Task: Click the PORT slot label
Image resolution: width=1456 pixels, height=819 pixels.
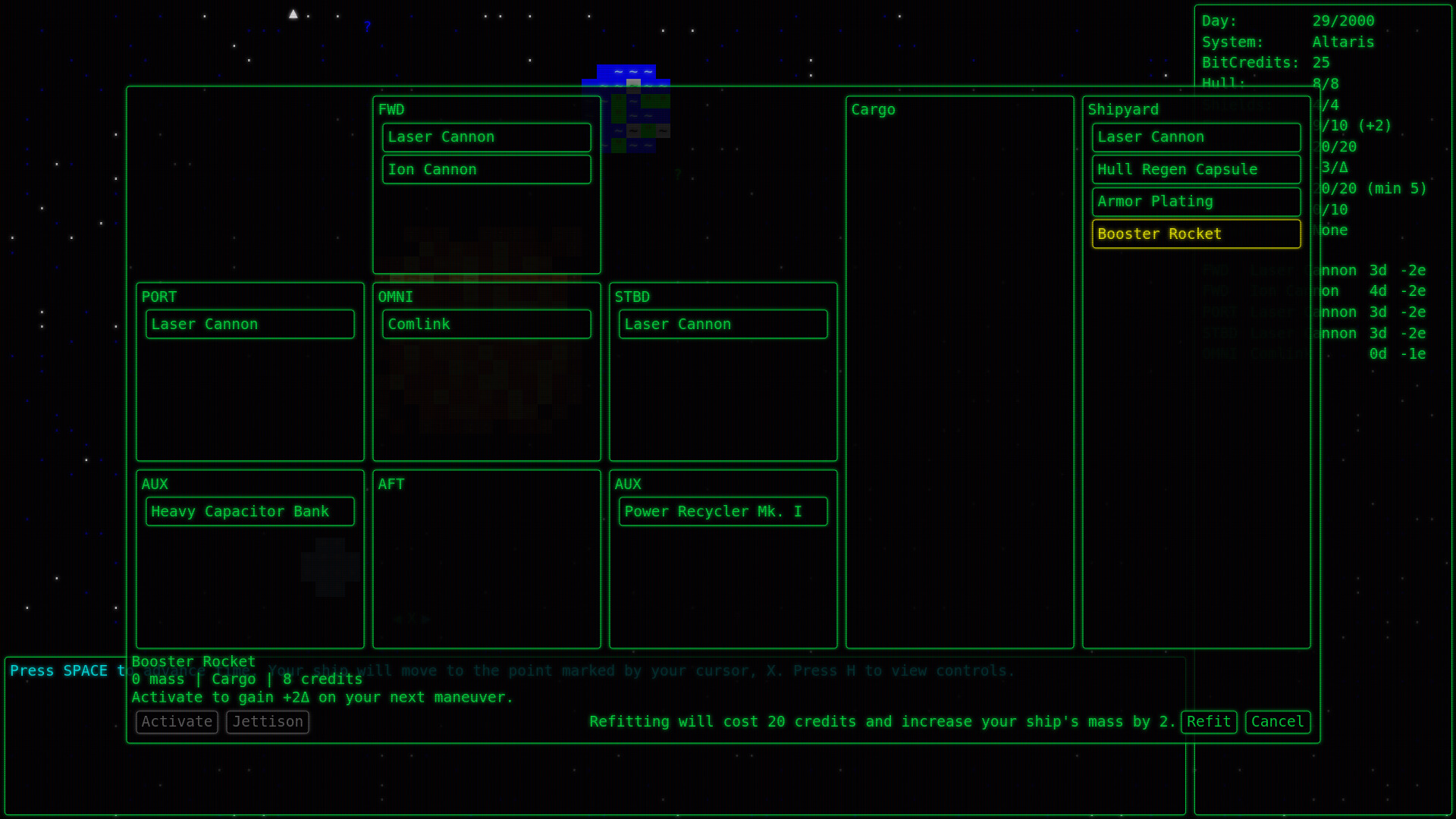Action: [158, 297]
